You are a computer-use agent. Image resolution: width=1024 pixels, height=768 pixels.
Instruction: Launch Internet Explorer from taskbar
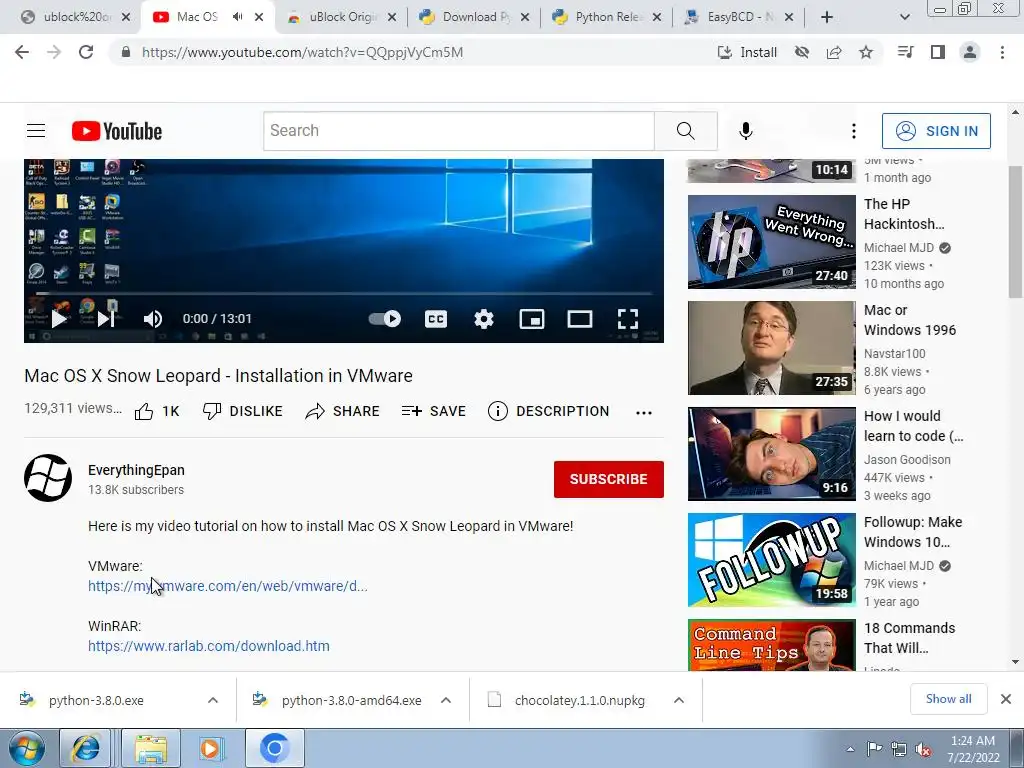pos(85,748)
